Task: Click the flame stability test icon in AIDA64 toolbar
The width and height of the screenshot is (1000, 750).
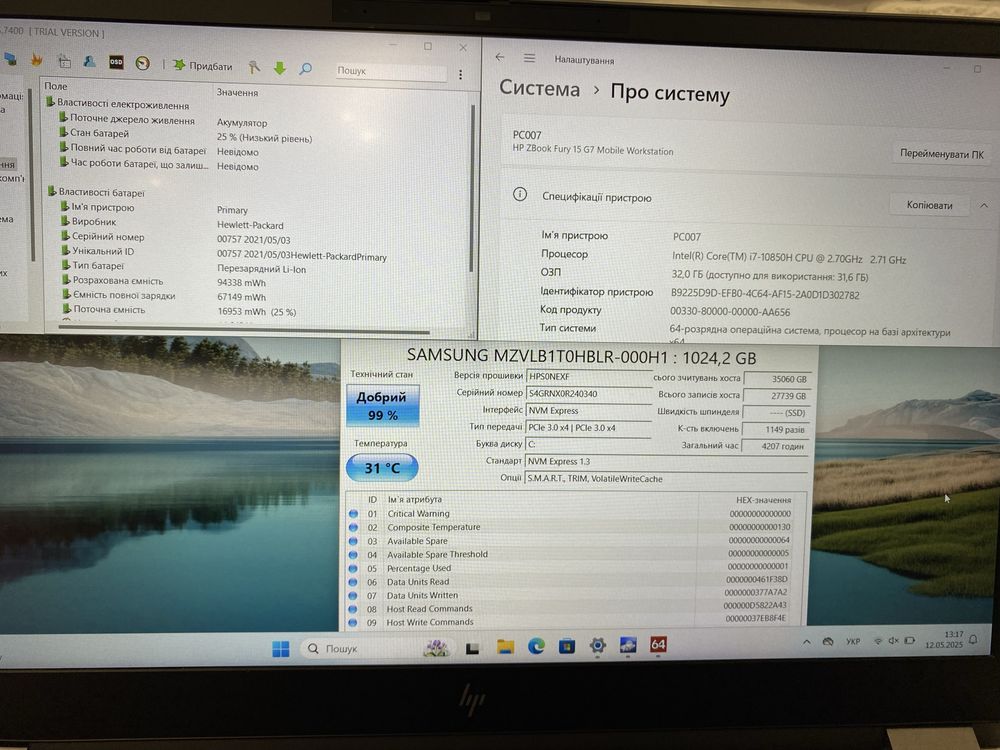Action: (36, 60)
